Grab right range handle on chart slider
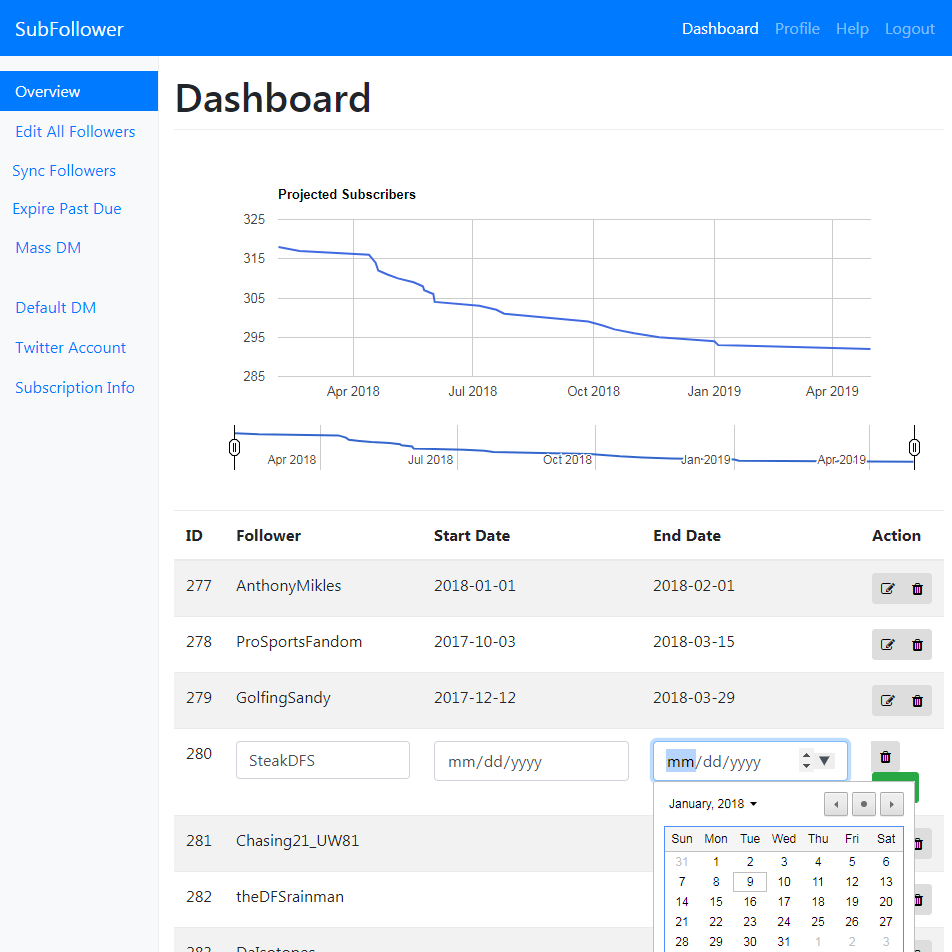The height and width of the screenshot is (952, 952). click(x=914, y=447)
